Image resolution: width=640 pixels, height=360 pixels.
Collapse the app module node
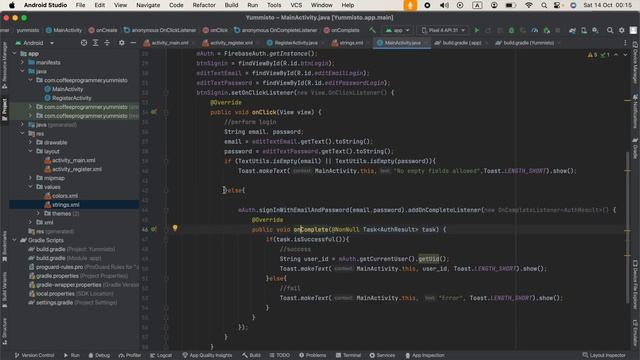[x=14, y=53]
